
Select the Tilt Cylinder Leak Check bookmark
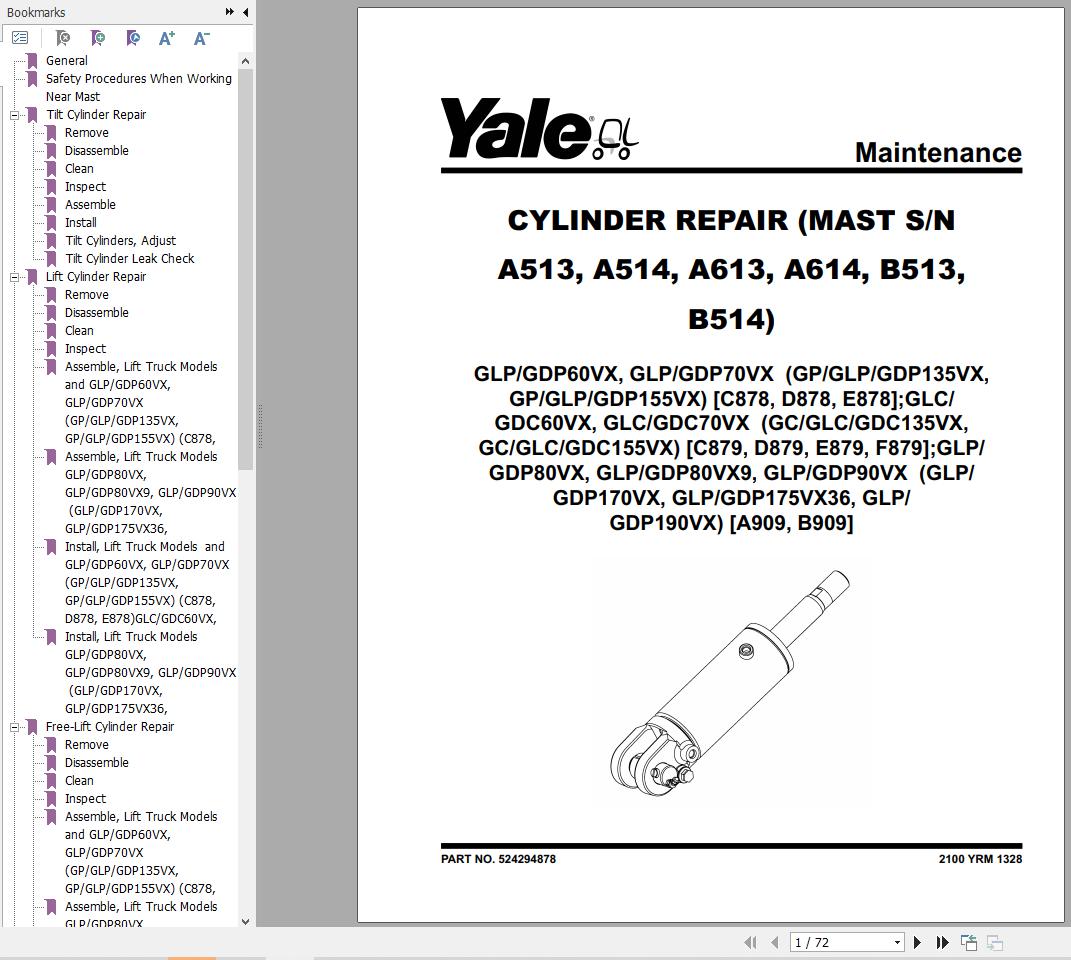tap(130, 259)
